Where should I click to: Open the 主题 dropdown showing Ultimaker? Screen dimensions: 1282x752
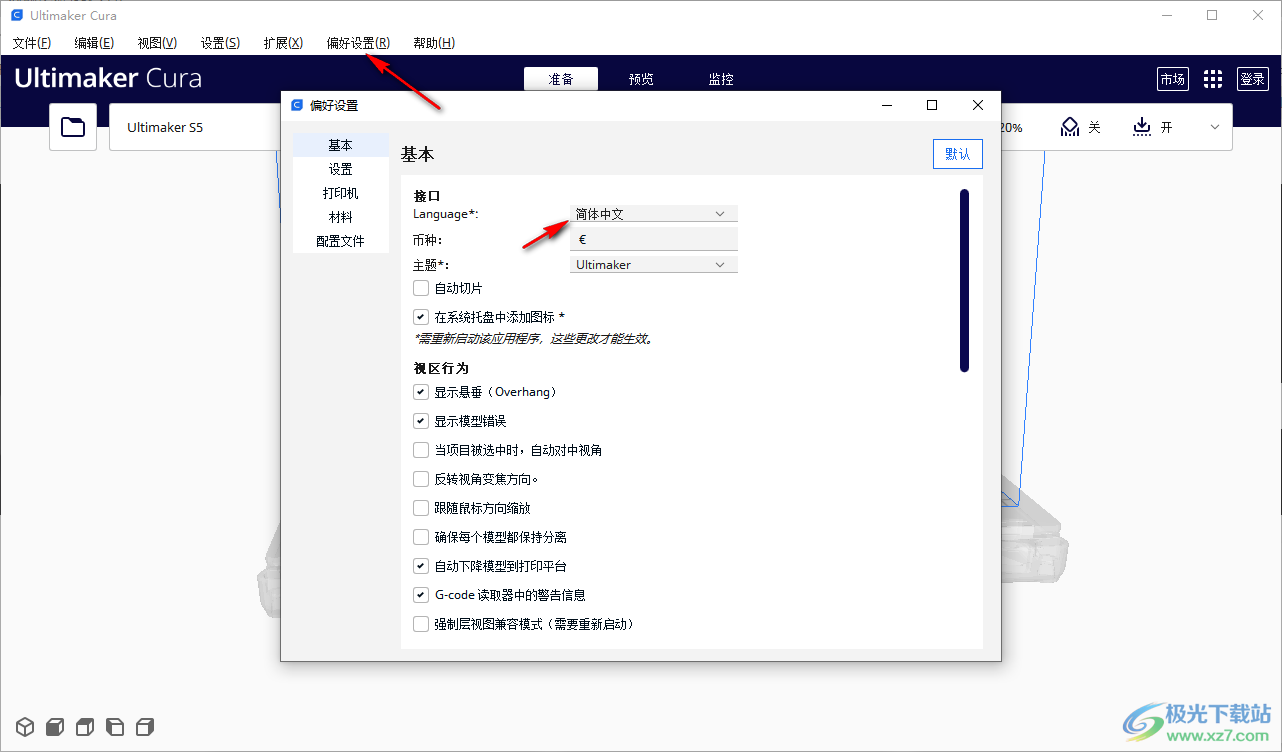point(654,265)
